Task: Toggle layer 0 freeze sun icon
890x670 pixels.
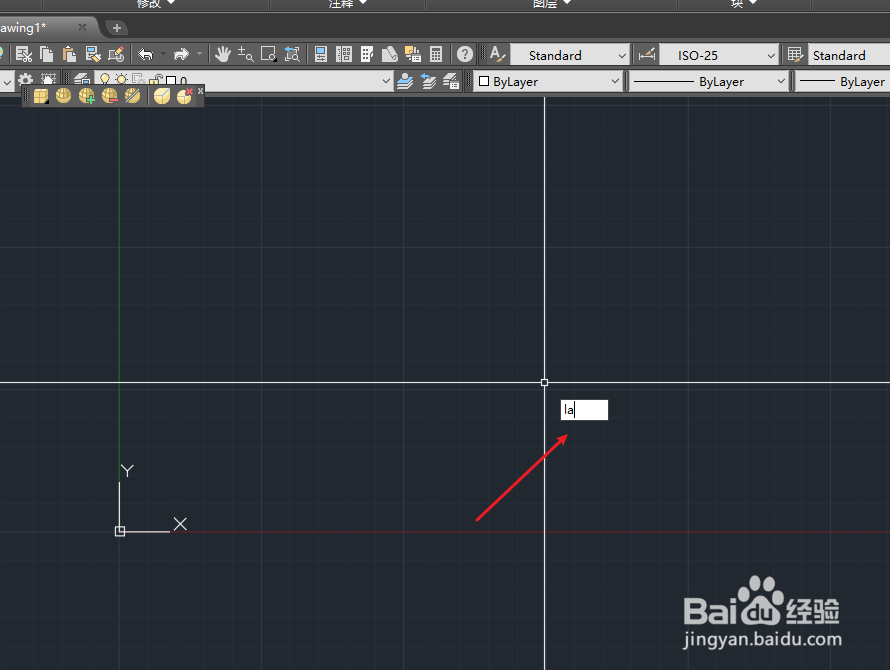Action: pos(121,79)
